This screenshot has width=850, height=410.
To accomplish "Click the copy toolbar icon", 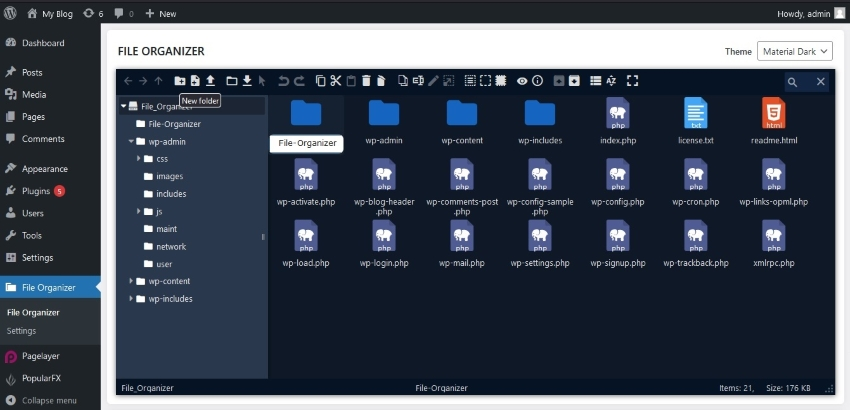I will click(320, 81).
